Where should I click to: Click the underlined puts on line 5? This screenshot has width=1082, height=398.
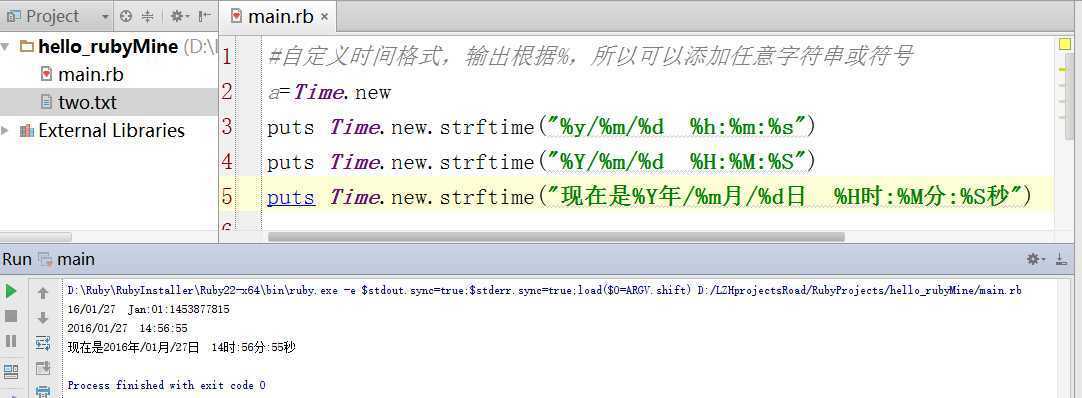pyautogui.click(x=291, y=198)
